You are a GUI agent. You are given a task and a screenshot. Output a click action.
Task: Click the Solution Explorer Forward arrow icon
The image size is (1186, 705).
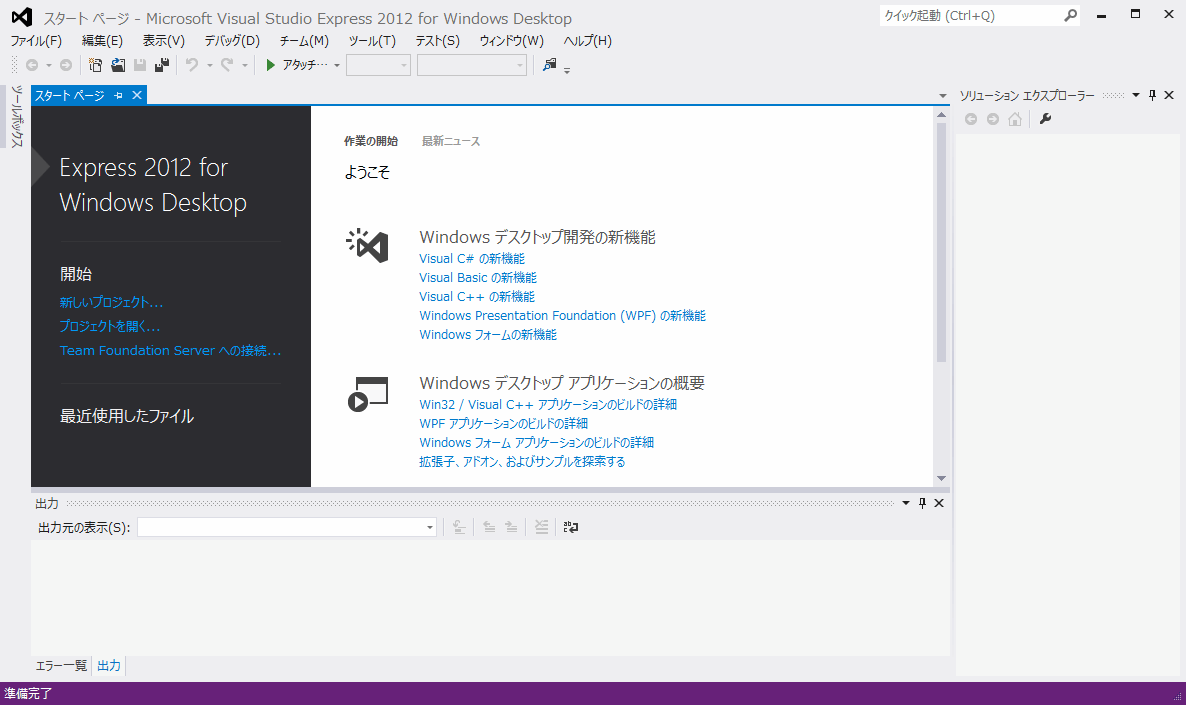(x=993, y=120)
